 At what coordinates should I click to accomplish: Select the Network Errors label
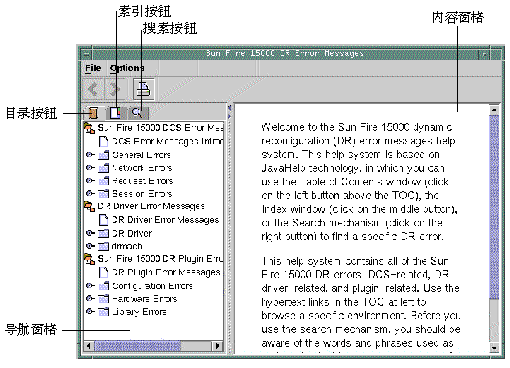(142, 168)
